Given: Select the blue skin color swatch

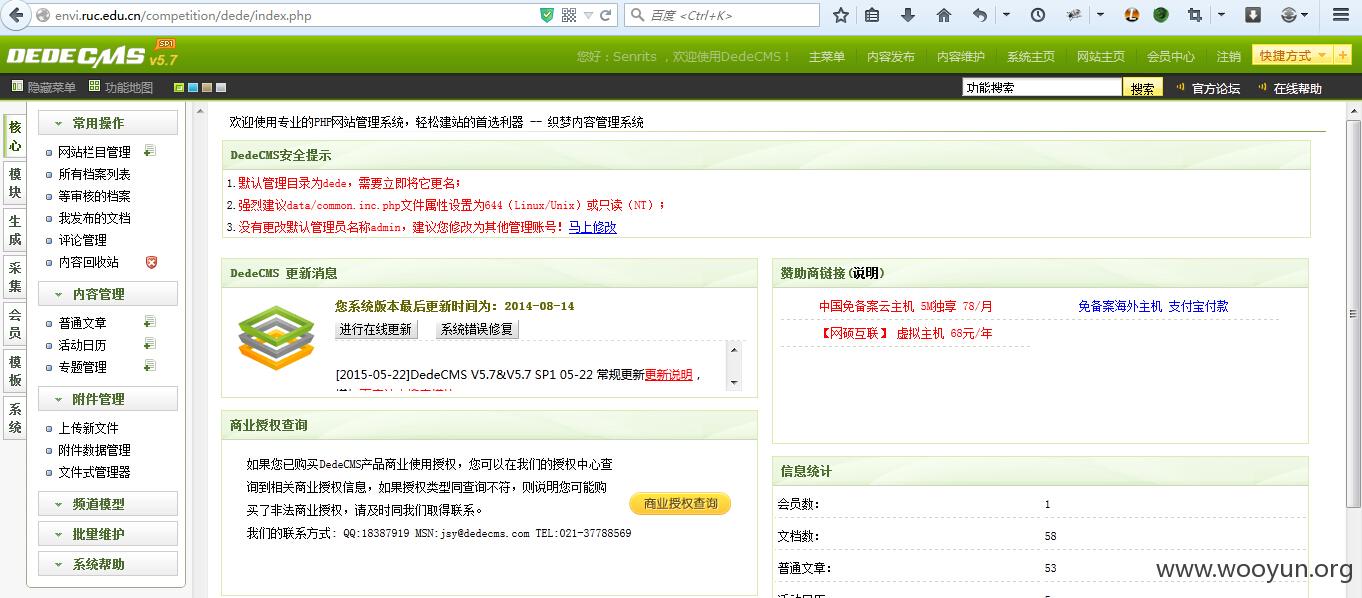Looking at the screenshot, I should [193, 88].
